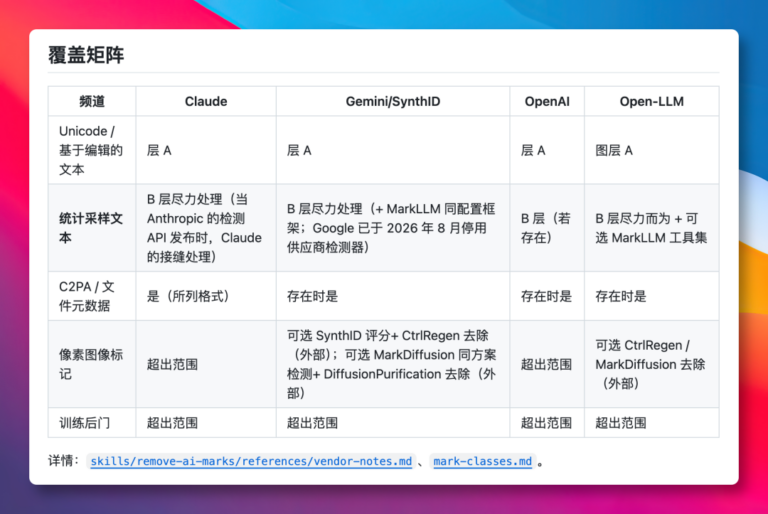Select the Open-LLM column header

tap(651, 101)
